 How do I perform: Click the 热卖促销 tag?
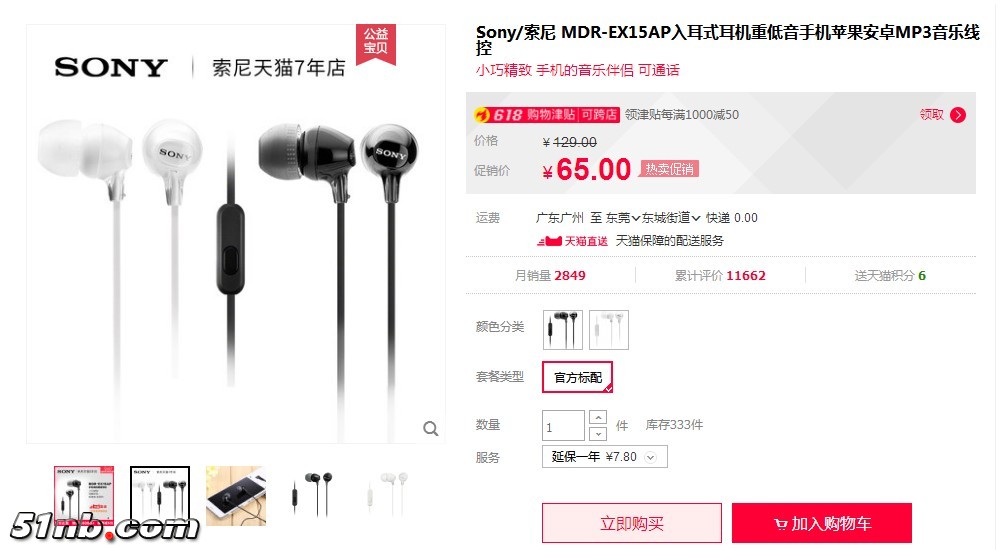[669, 169]
